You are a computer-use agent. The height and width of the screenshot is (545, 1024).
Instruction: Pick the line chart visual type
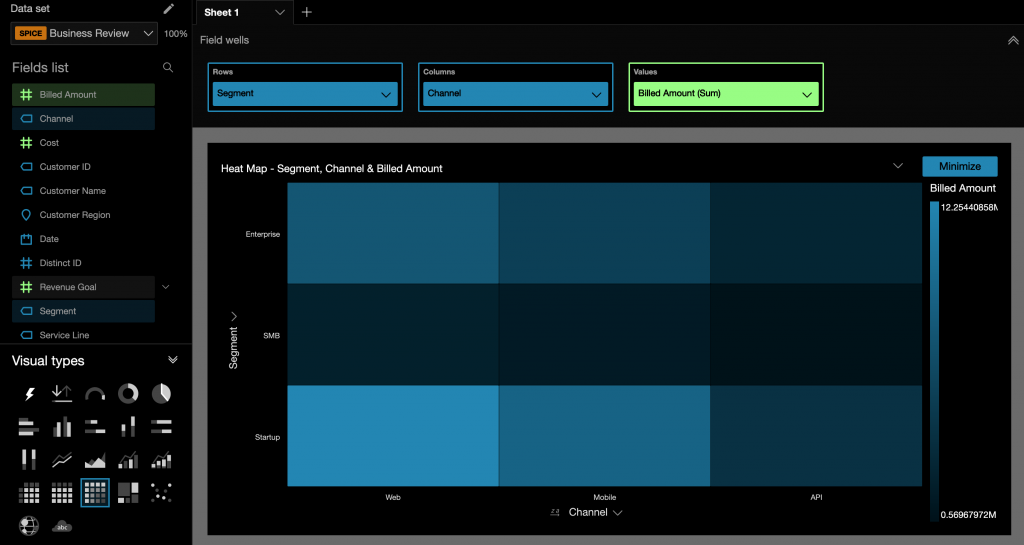click(x=62, y=460)
